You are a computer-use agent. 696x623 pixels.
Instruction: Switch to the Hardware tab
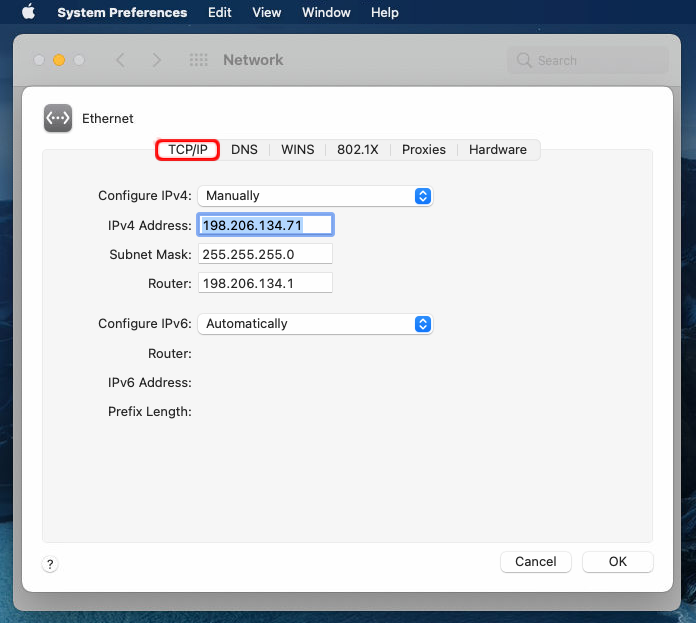click(498, 150)
